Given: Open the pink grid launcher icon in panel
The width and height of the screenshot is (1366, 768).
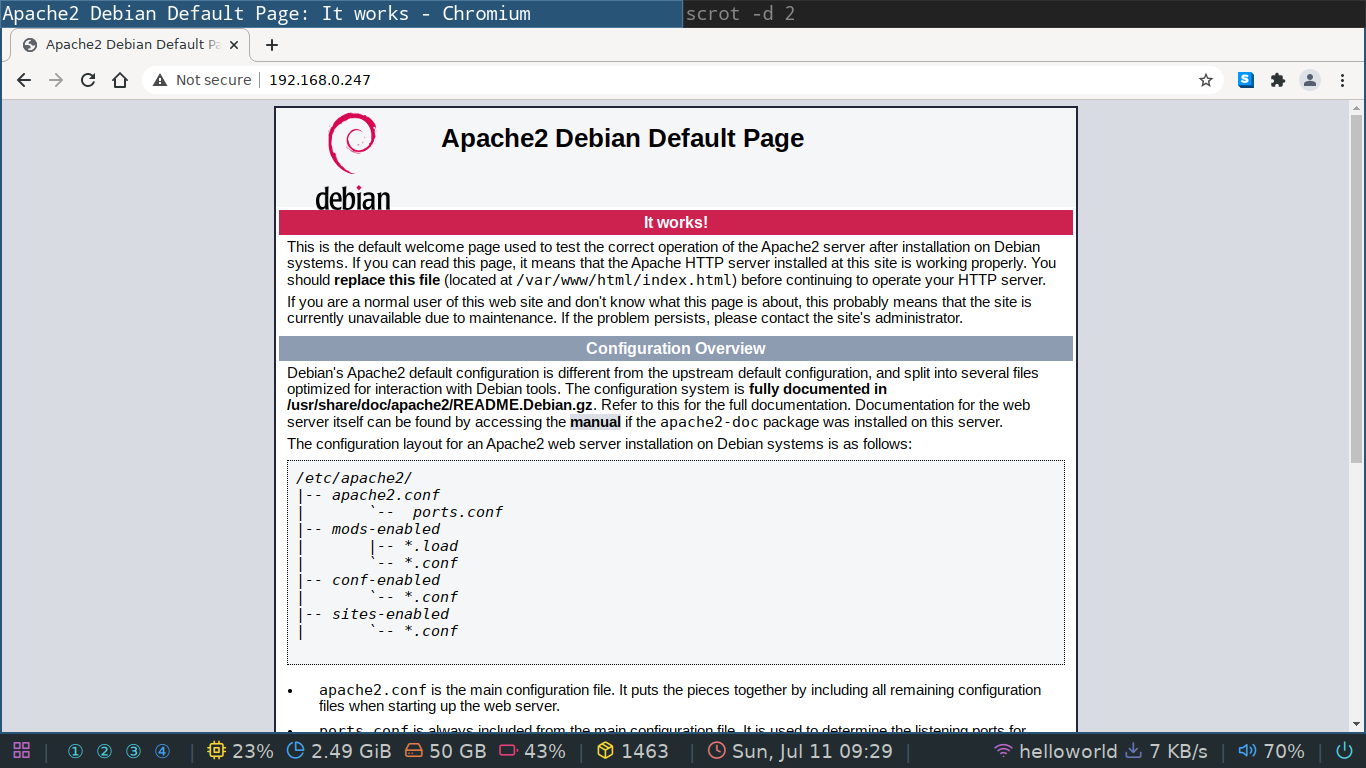Looking at the screenshot, I should coord(21,751).
